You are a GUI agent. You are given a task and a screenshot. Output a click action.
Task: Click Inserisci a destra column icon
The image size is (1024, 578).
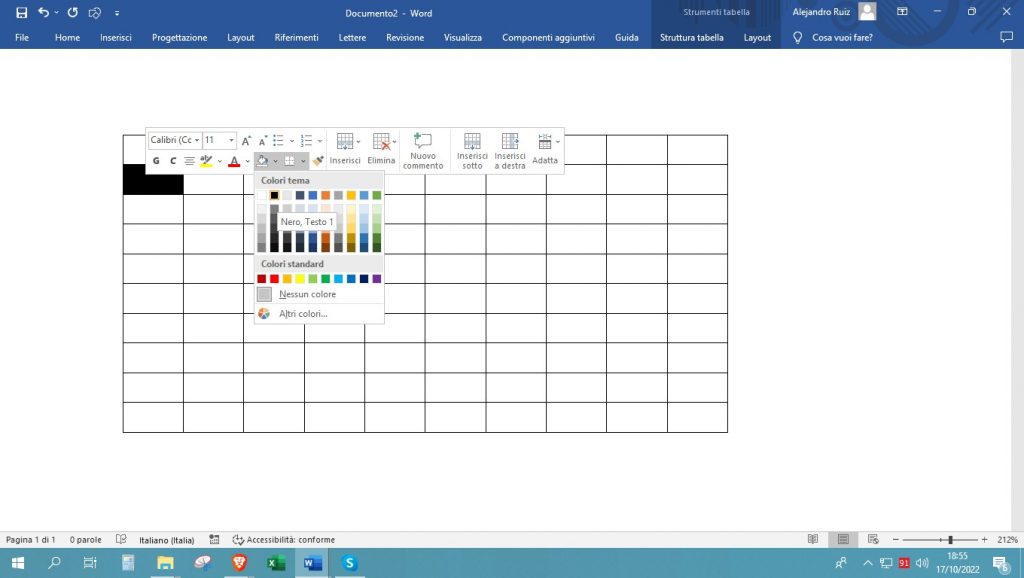[x=510, y=151]
